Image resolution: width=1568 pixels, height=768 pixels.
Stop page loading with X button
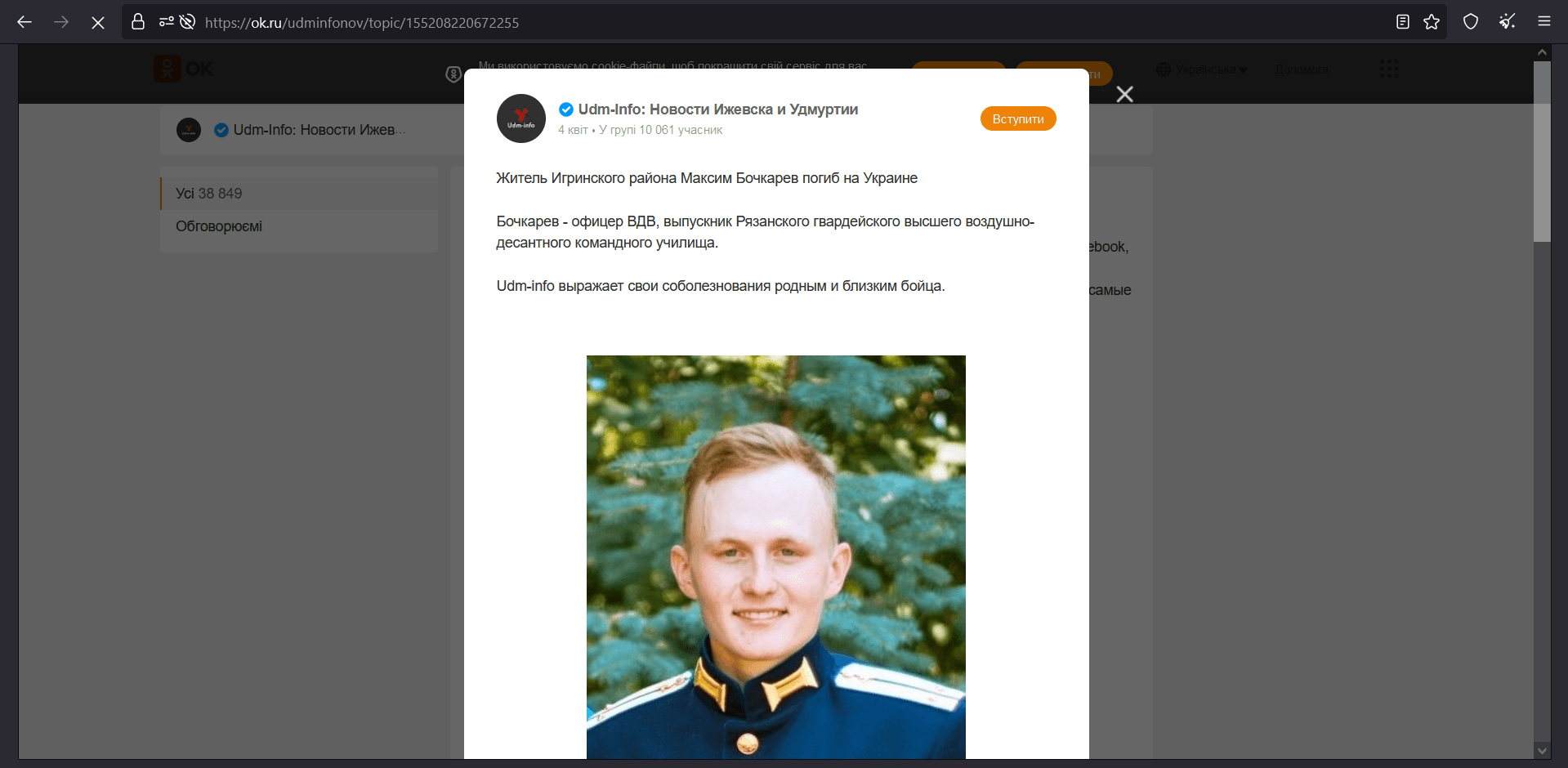98,22
